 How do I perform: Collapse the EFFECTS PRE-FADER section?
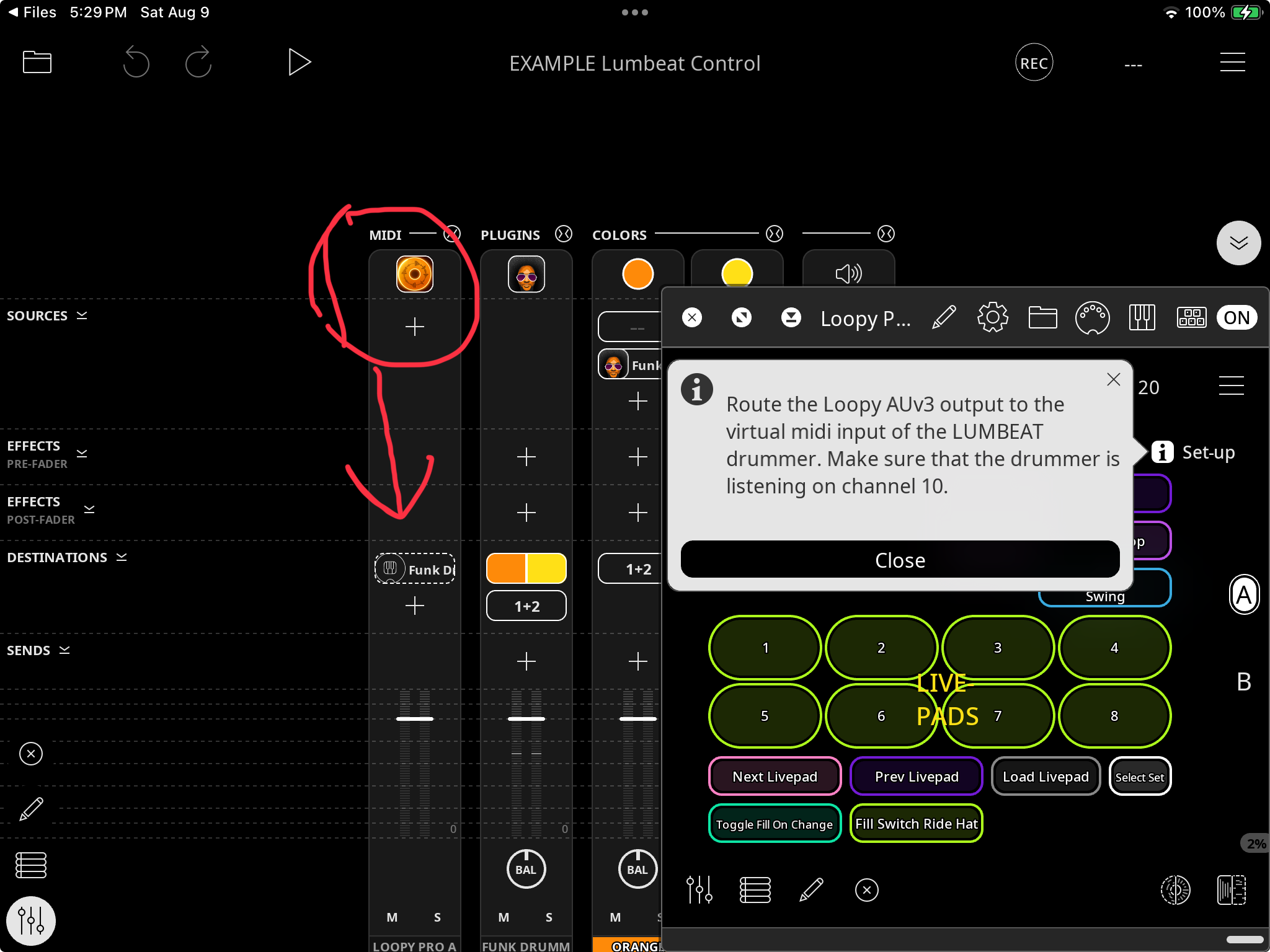(x=82, y=453)
